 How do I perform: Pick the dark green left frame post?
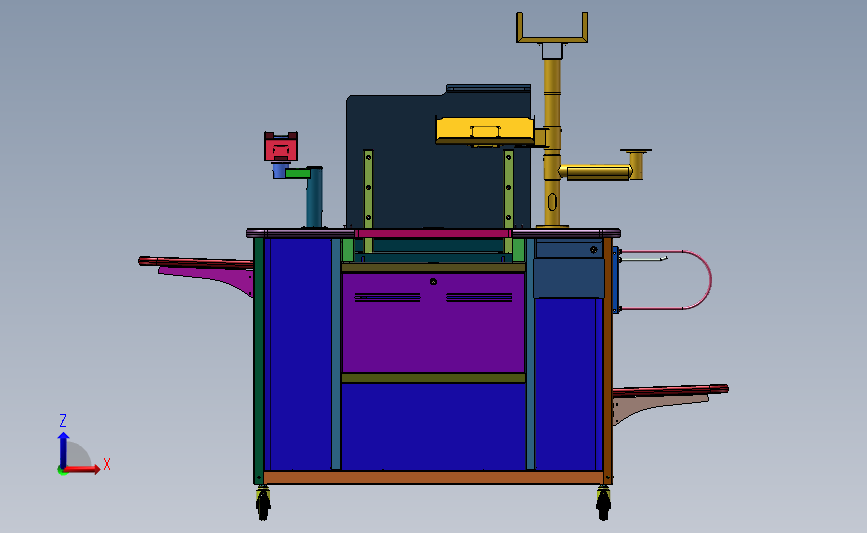(x=258, y=360)
